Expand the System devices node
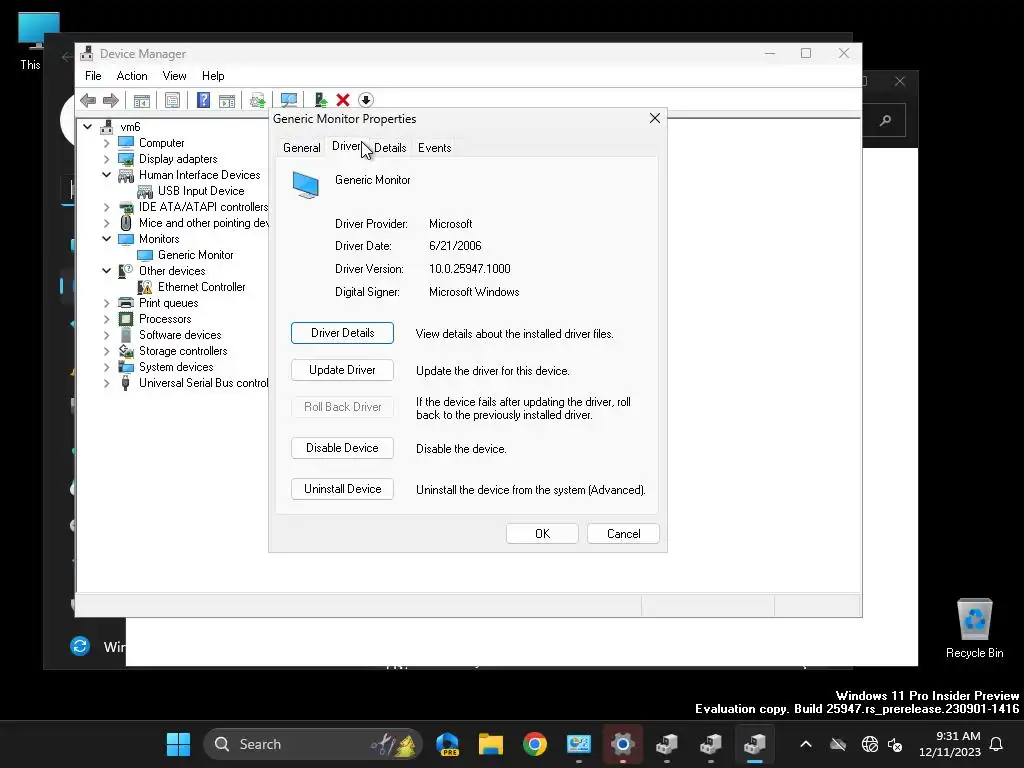The width and height of the screenshot is (1024, 768). pyautogui.click(x=106, y=367)
